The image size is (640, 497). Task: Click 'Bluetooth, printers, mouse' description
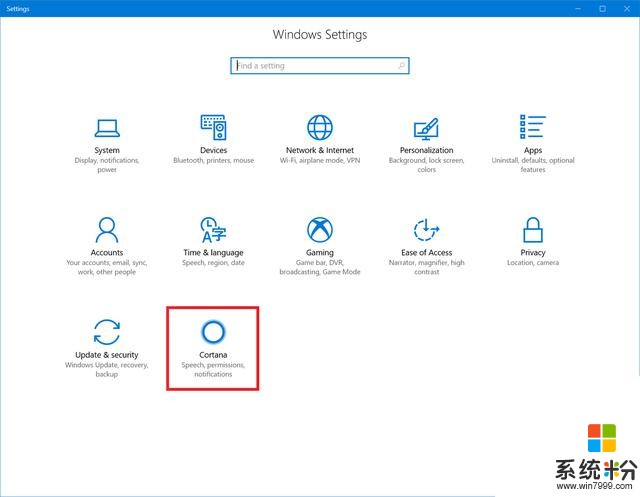(213, 160)
